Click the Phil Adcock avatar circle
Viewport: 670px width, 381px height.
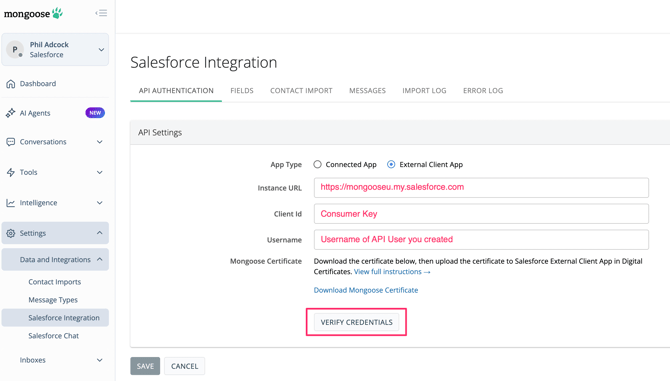click(x=15, y=50)
